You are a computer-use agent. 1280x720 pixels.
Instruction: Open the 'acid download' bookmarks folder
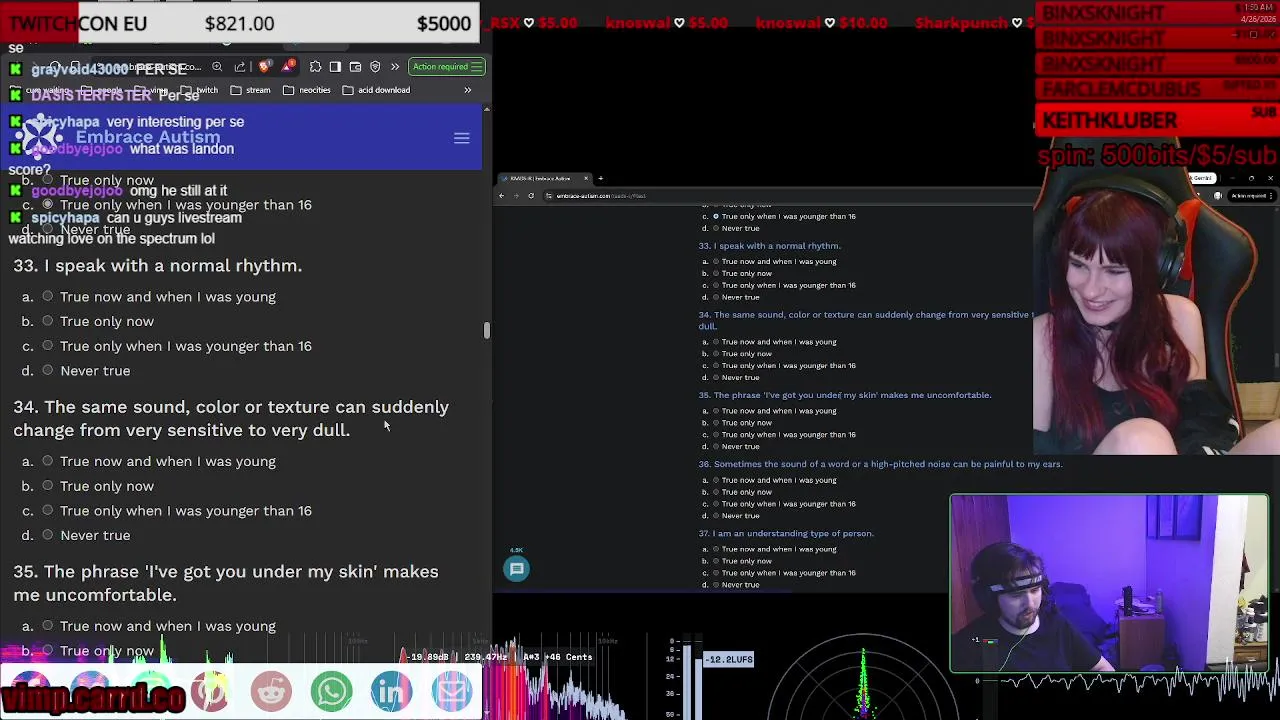pyautogui.click(x=376, y=90)
